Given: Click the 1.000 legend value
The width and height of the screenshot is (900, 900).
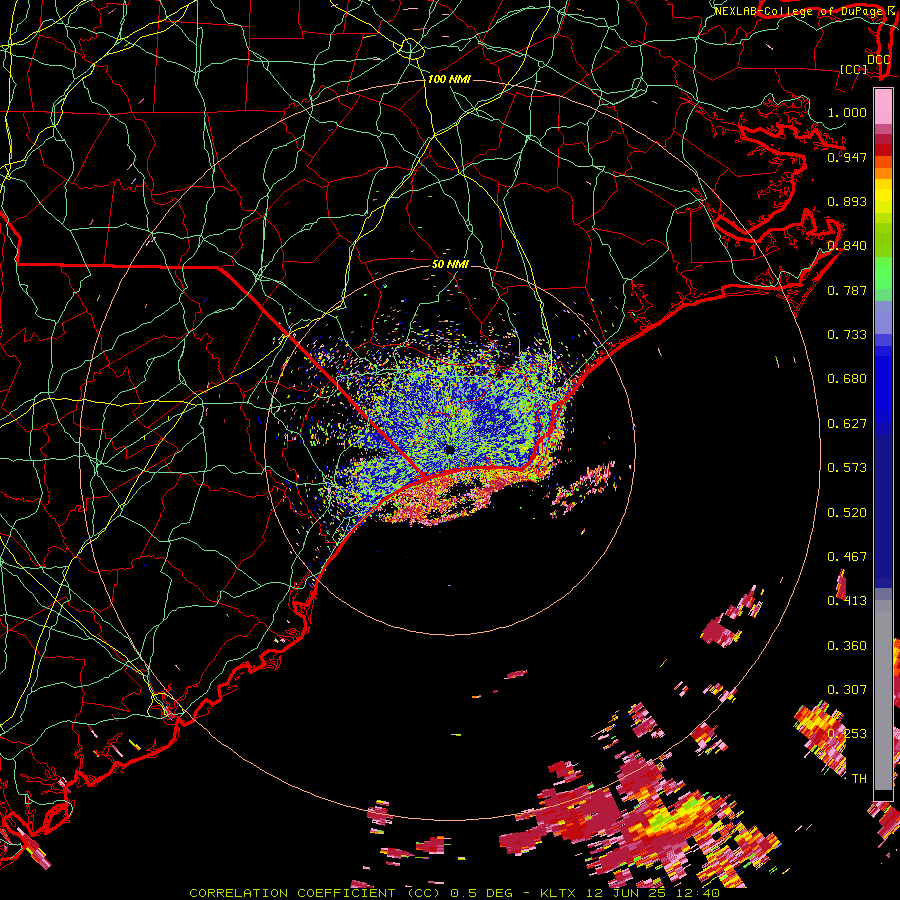Looking at the screenshot, I should click(847, 112).
